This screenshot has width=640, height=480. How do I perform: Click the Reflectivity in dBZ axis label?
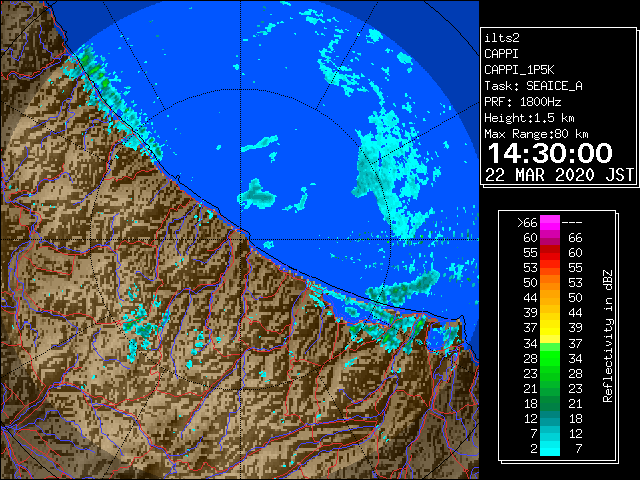608,336
